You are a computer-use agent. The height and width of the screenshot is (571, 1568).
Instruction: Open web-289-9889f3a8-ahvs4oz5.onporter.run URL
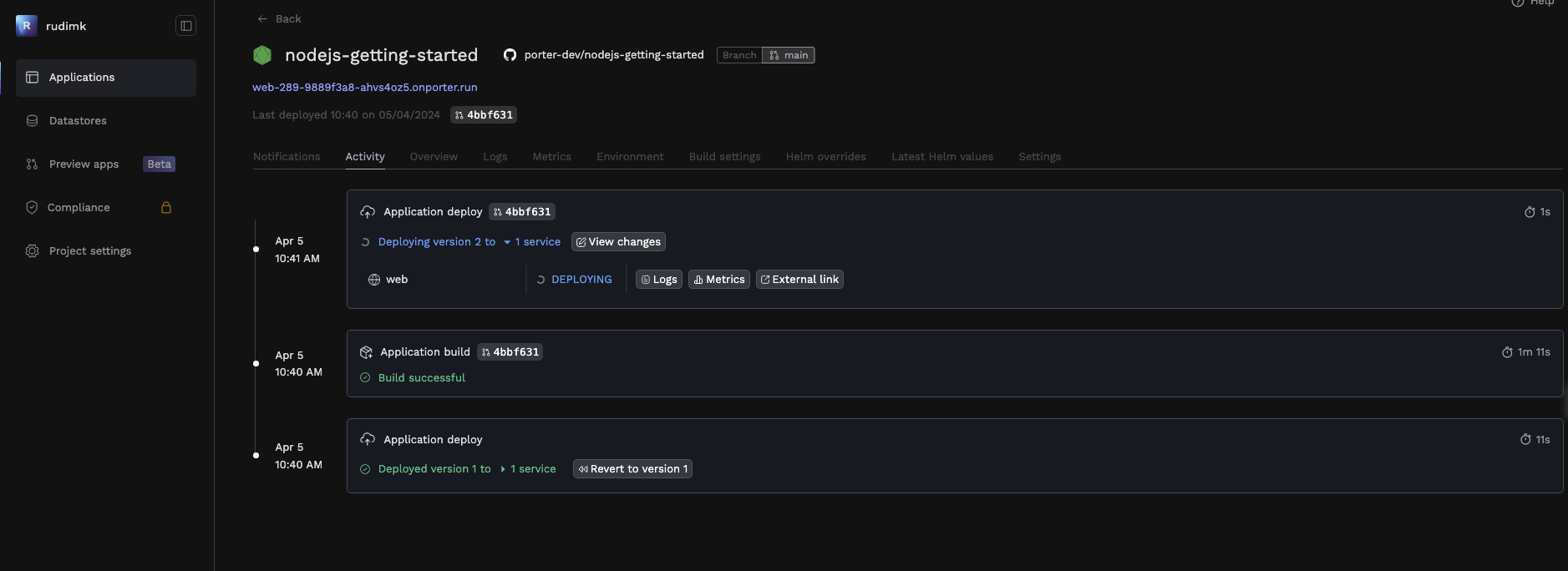point(365,87)
